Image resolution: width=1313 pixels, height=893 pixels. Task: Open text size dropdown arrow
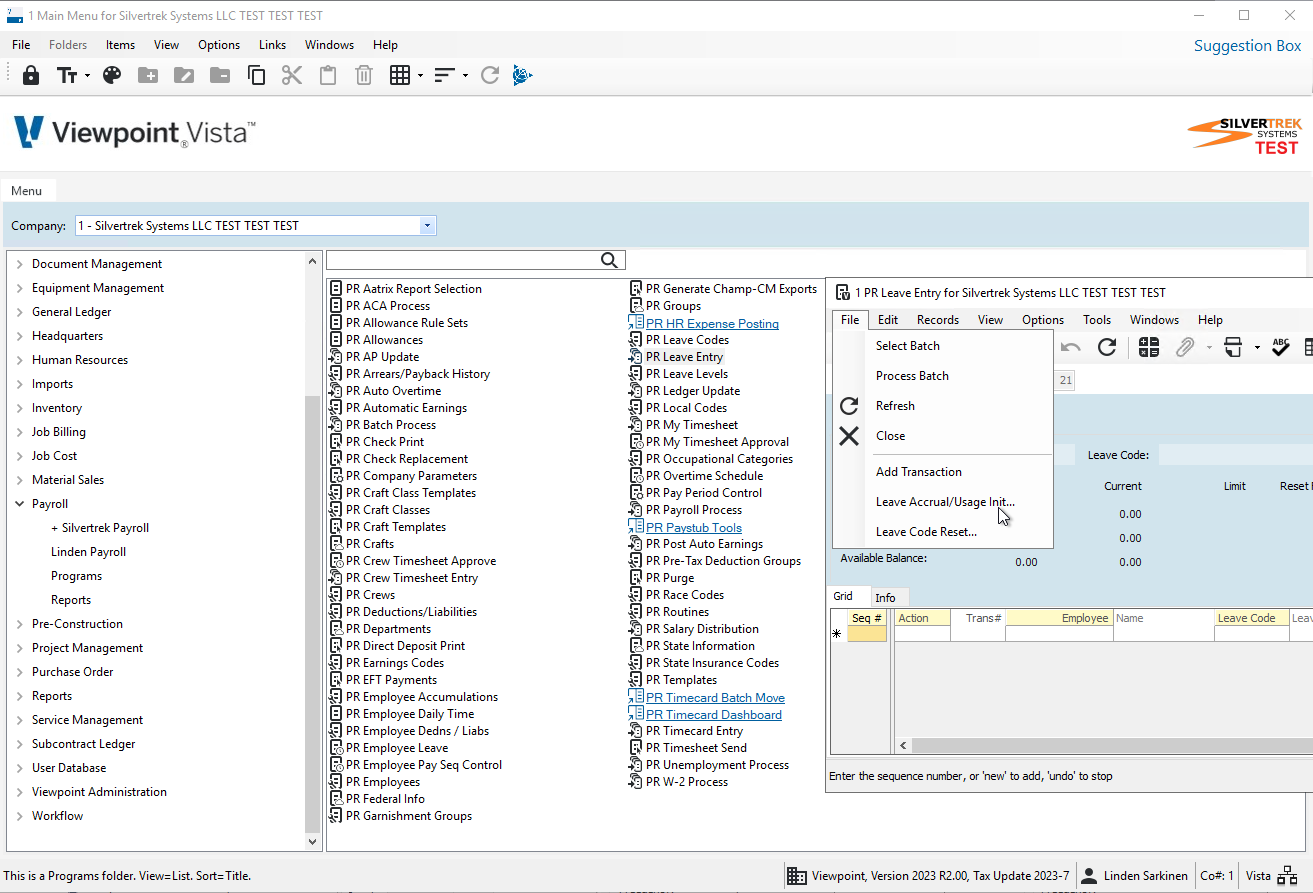[87, 76]
